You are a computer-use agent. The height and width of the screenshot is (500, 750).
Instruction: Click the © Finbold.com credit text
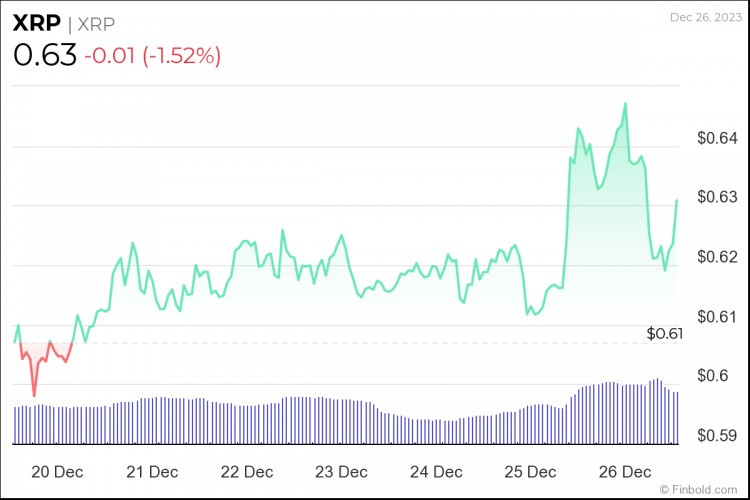point(698,489)
